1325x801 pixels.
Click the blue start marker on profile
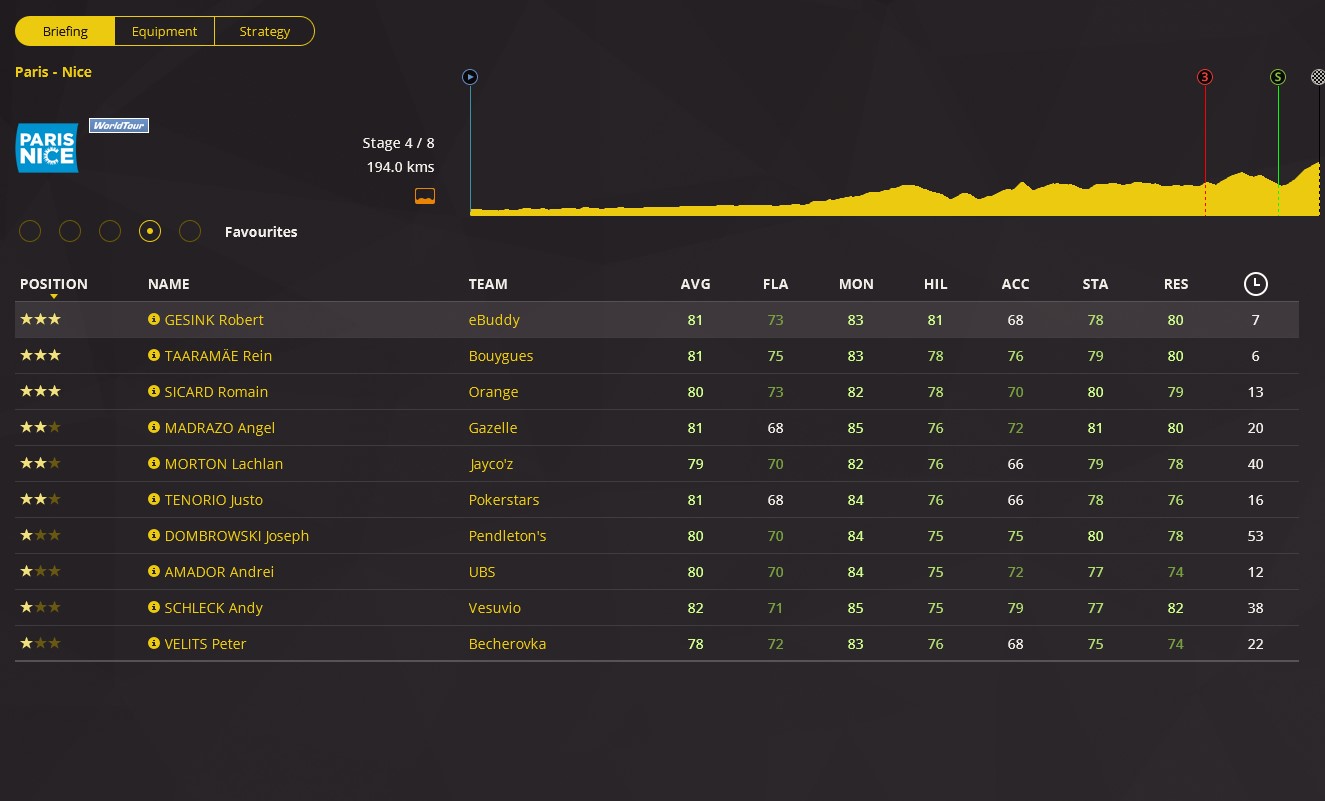(x=470, y=77)
